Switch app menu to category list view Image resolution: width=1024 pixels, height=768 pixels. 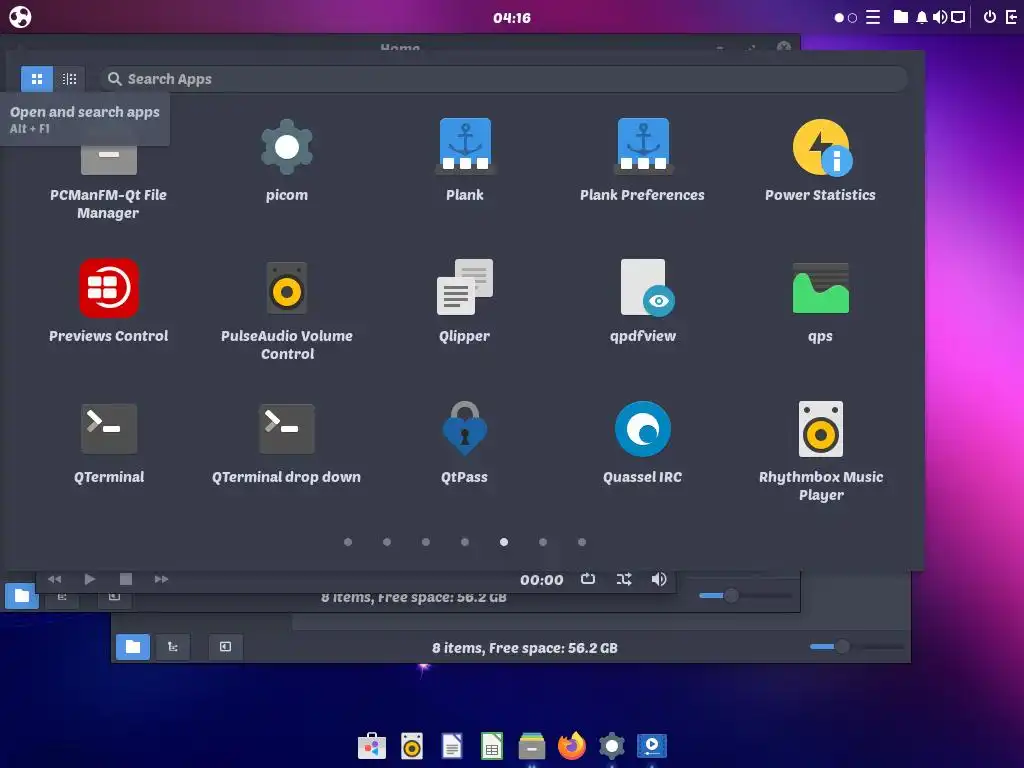69,79
